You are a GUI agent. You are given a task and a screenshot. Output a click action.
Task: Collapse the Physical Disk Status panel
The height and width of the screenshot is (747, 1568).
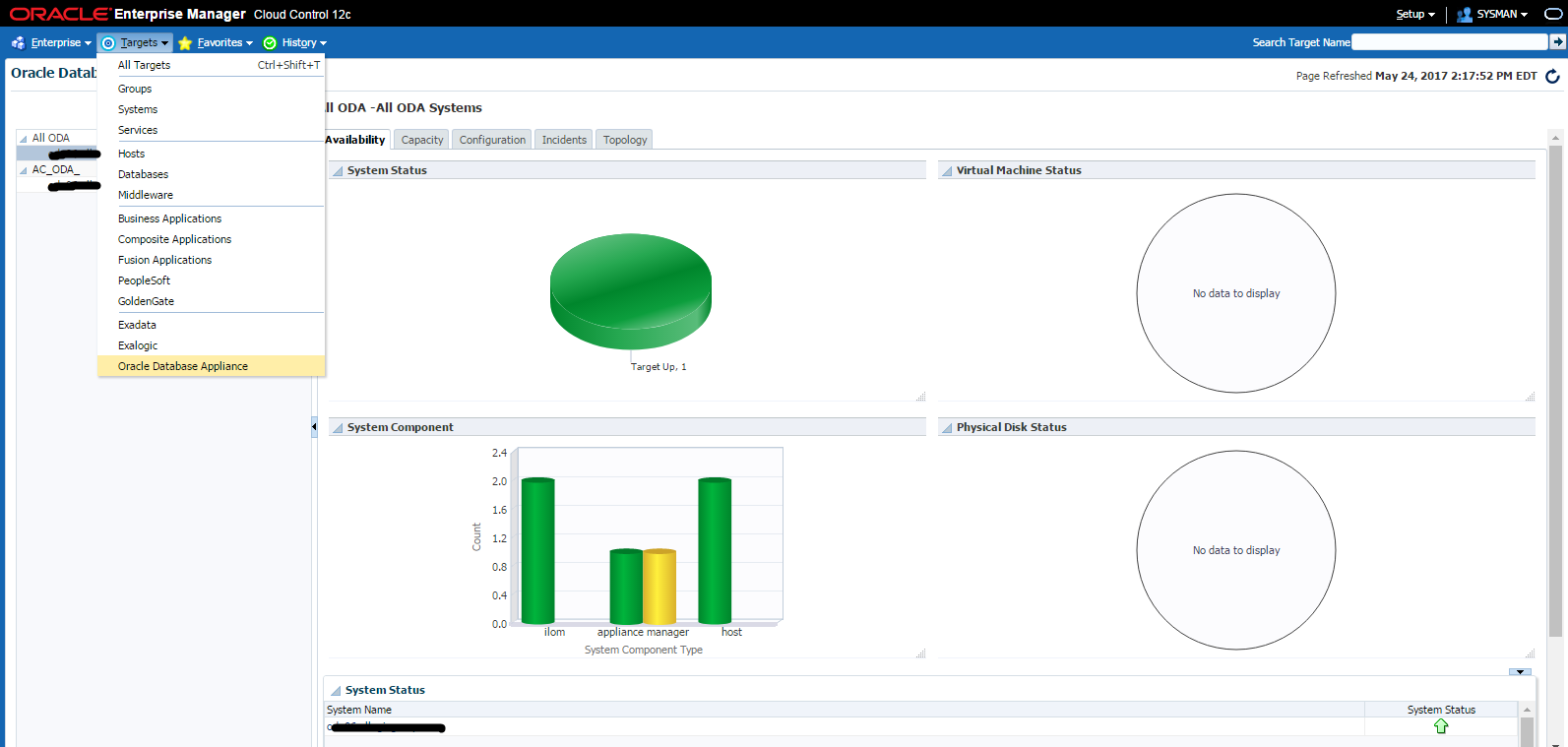[947, 428]
